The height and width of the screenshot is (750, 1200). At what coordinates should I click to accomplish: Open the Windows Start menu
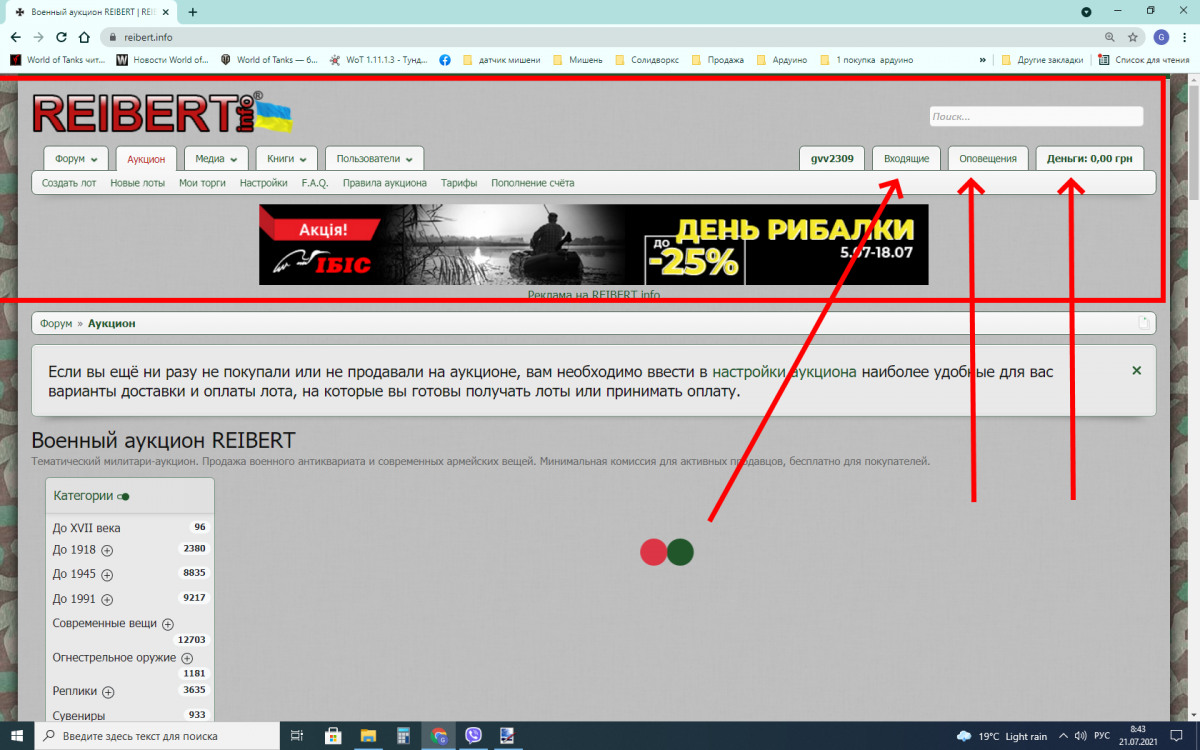click(x=18, y=736)
